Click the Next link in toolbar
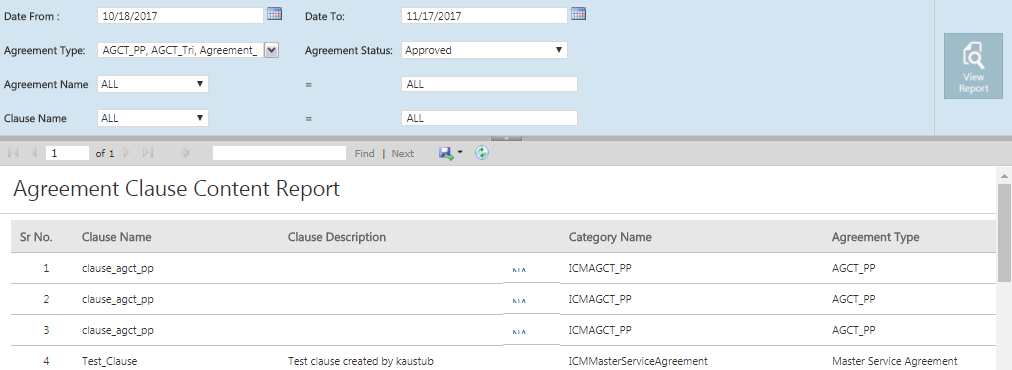 point(403,154)
